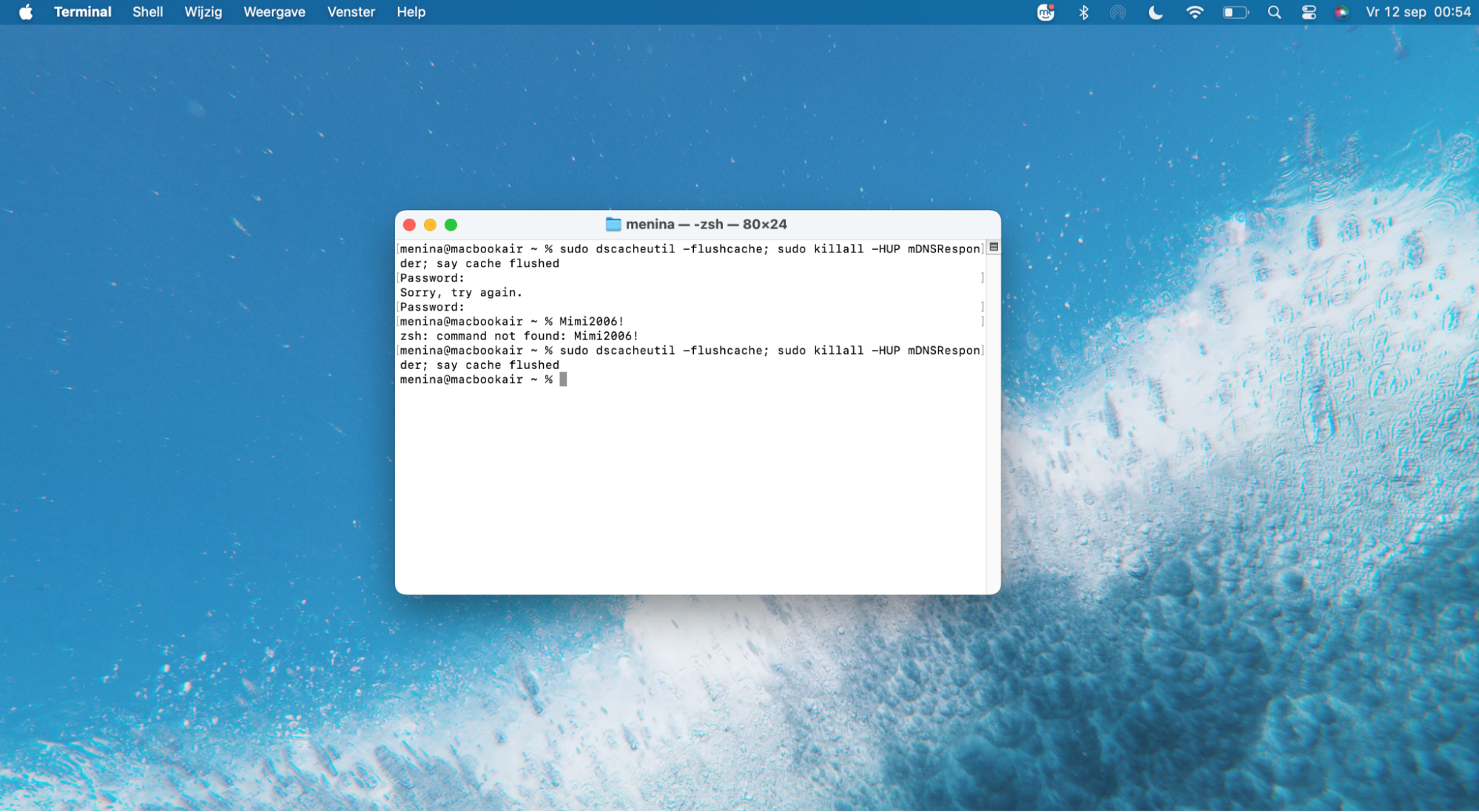Viewport: 1479px width, 812px height.
Task: Activate Siri from the menu bar
Action: click(x=1343, y=12)
